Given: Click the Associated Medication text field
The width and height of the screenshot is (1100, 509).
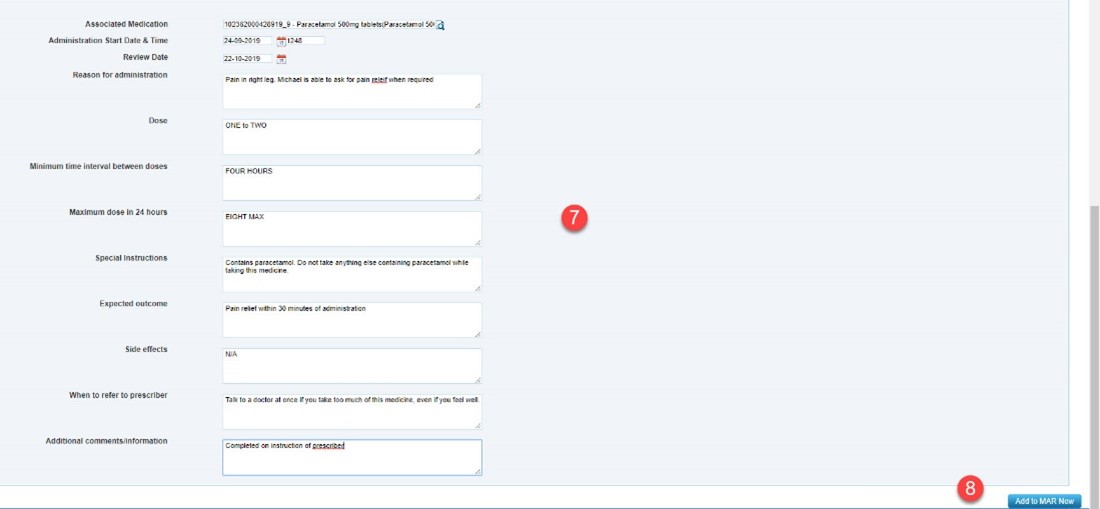Looking at the screenshot, I should click(328, 24).
